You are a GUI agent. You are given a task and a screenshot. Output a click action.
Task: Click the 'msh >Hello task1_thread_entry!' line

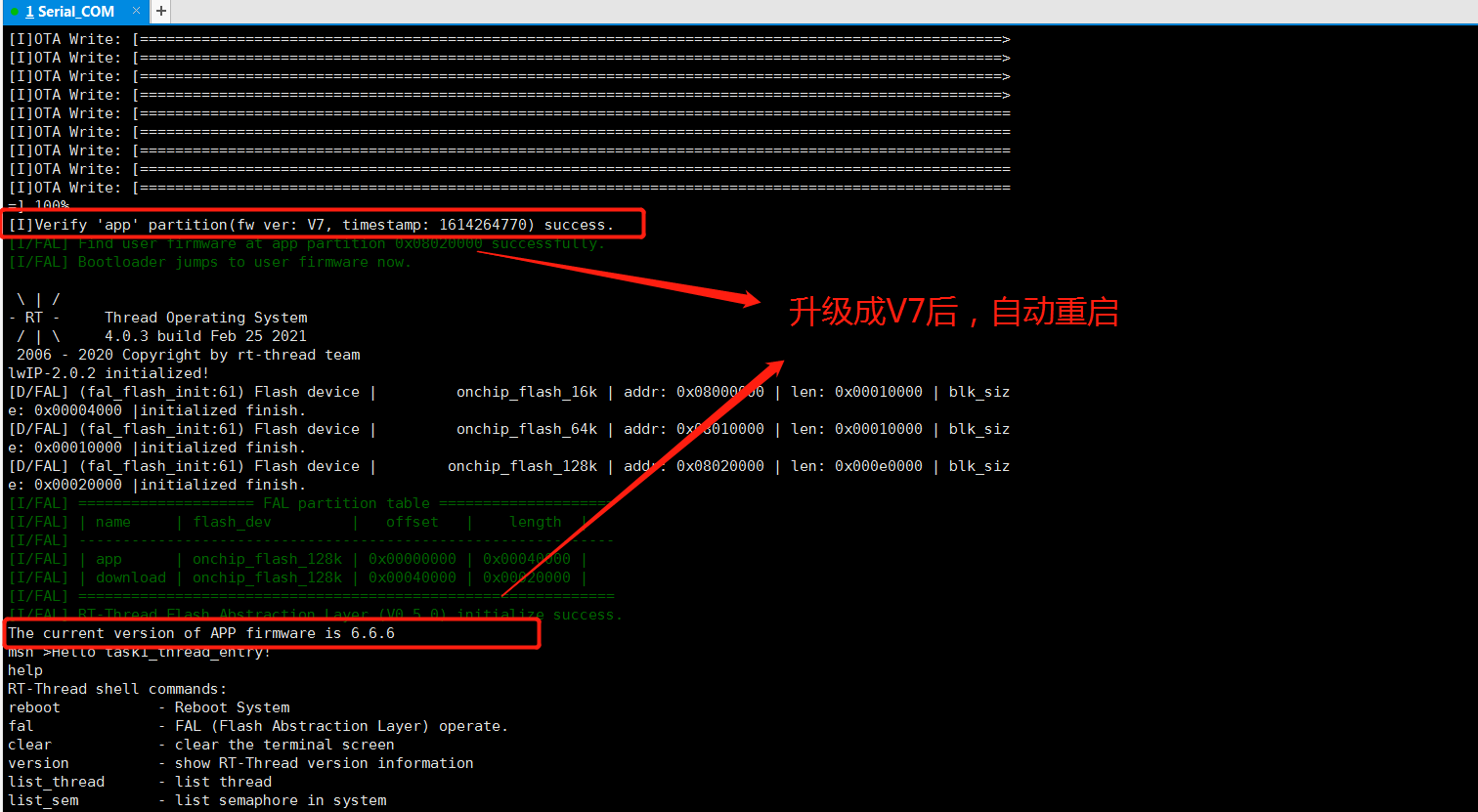click(x=140, y=652)
